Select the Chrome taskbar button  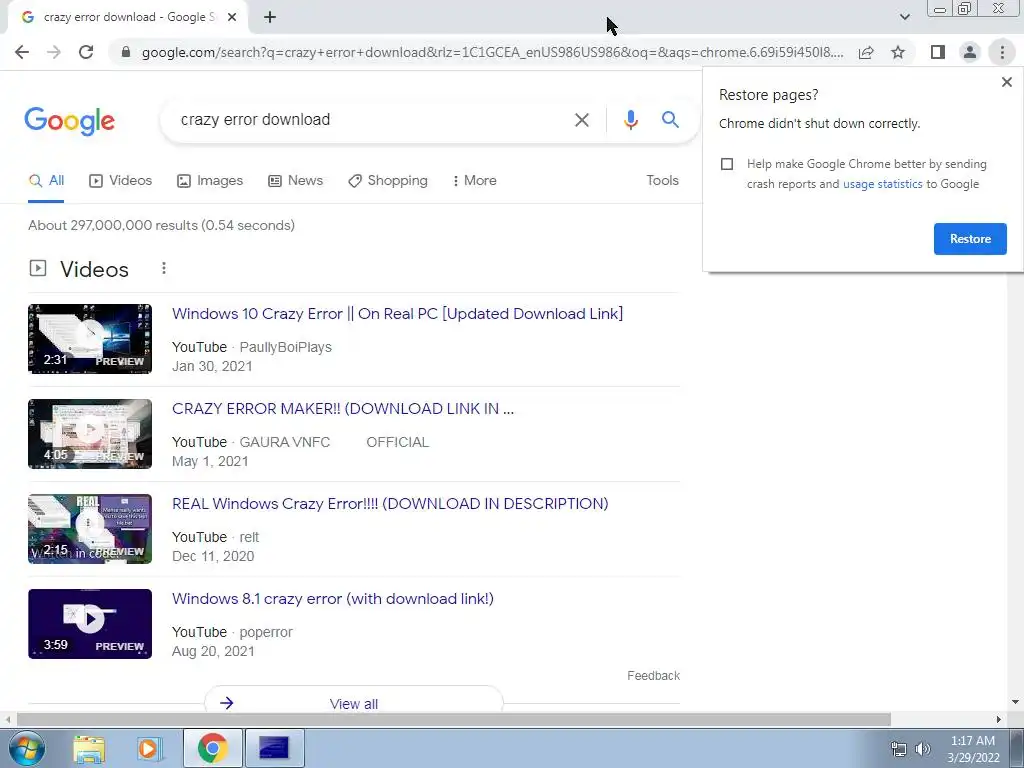tap(212, 748)
